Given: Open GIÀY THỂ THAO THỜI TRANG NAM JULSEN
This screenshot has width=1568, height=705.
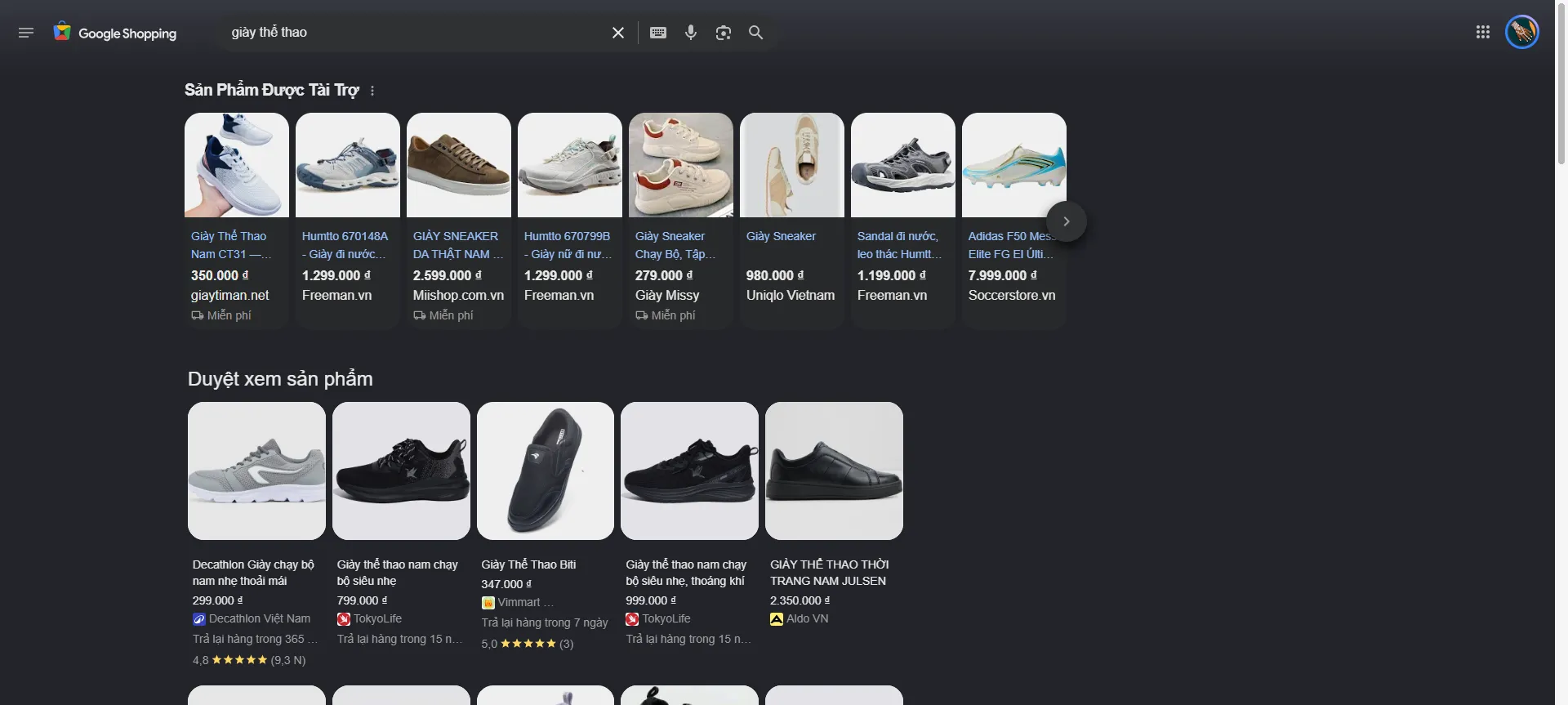Looking at the screenshot, I should click(829, 573).
